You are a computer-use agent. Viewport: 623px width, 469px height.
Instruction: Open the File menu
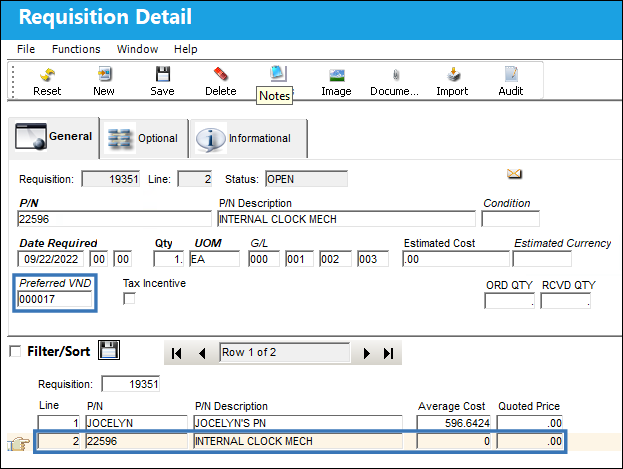26,49
